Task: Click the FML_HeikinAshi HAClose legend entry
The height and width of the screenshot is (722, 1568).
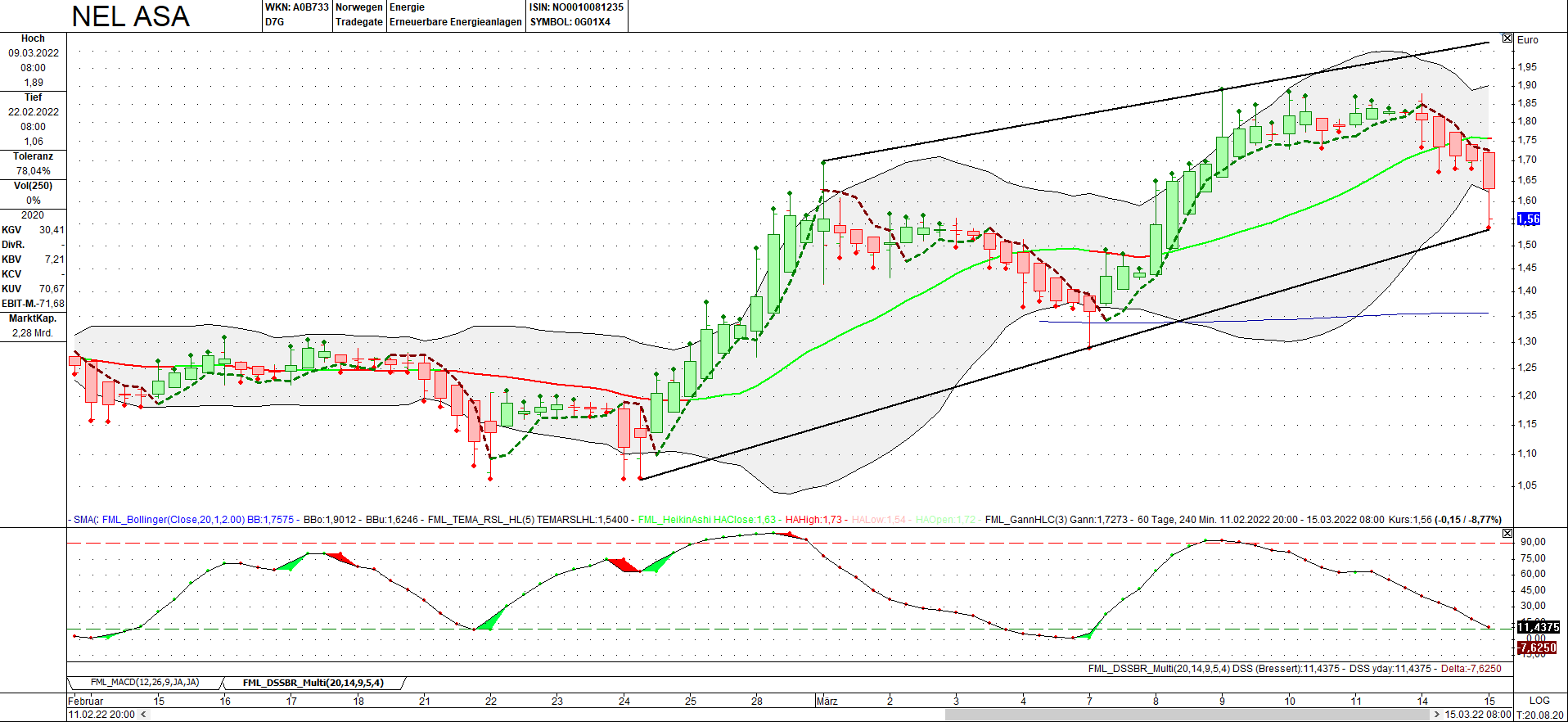Action: coord(707,520)
